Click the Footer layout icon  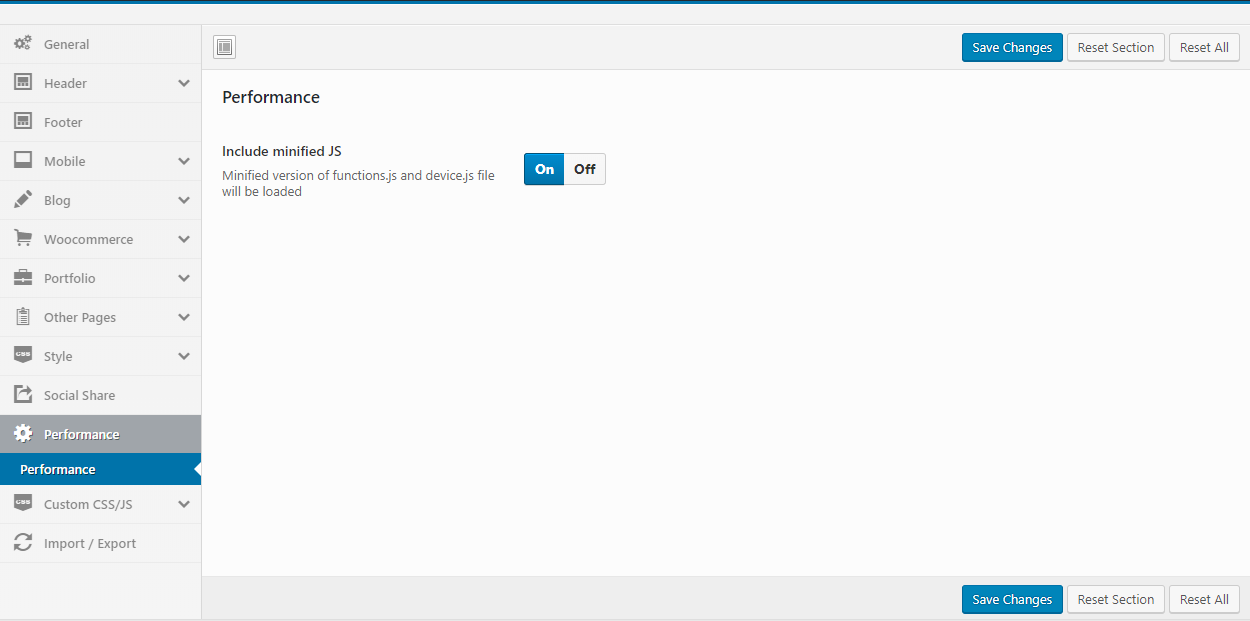pos(22,122)
